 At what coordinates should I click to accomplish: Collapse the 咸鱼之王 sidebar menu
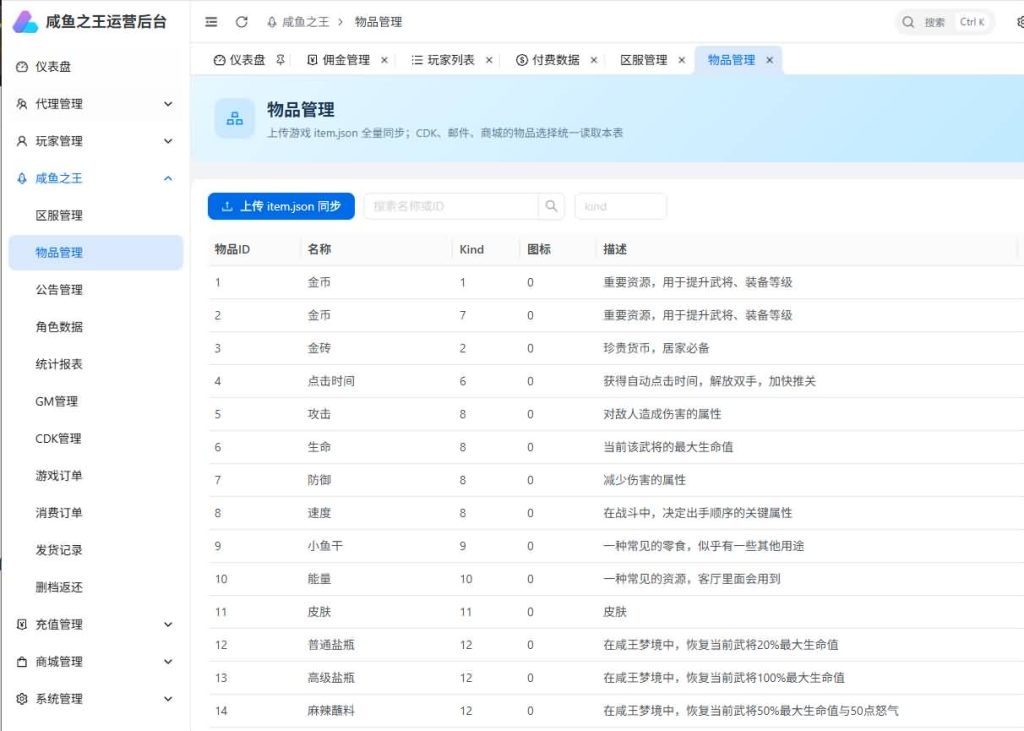coord(95,178)
